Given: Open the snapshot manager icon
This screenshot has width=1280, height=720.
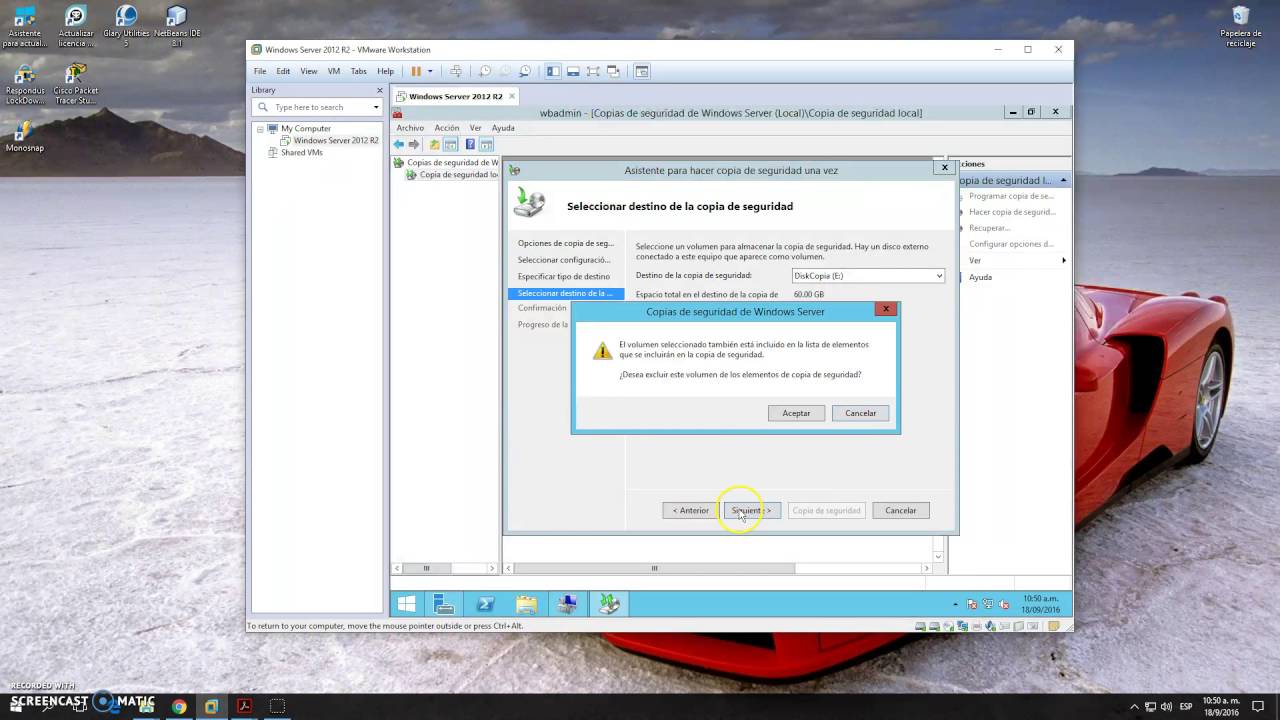Looking at the screenshot, I should coord(525,71).
